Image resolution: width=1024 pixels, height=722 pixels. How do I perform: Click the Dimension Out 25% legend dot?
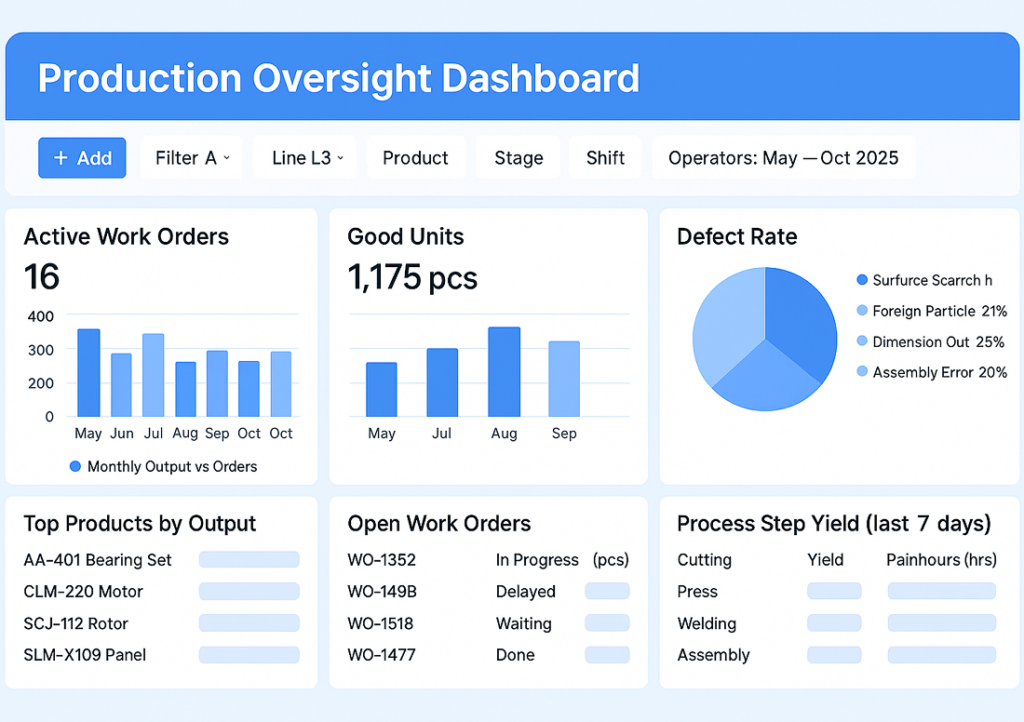tap(862, 342)
